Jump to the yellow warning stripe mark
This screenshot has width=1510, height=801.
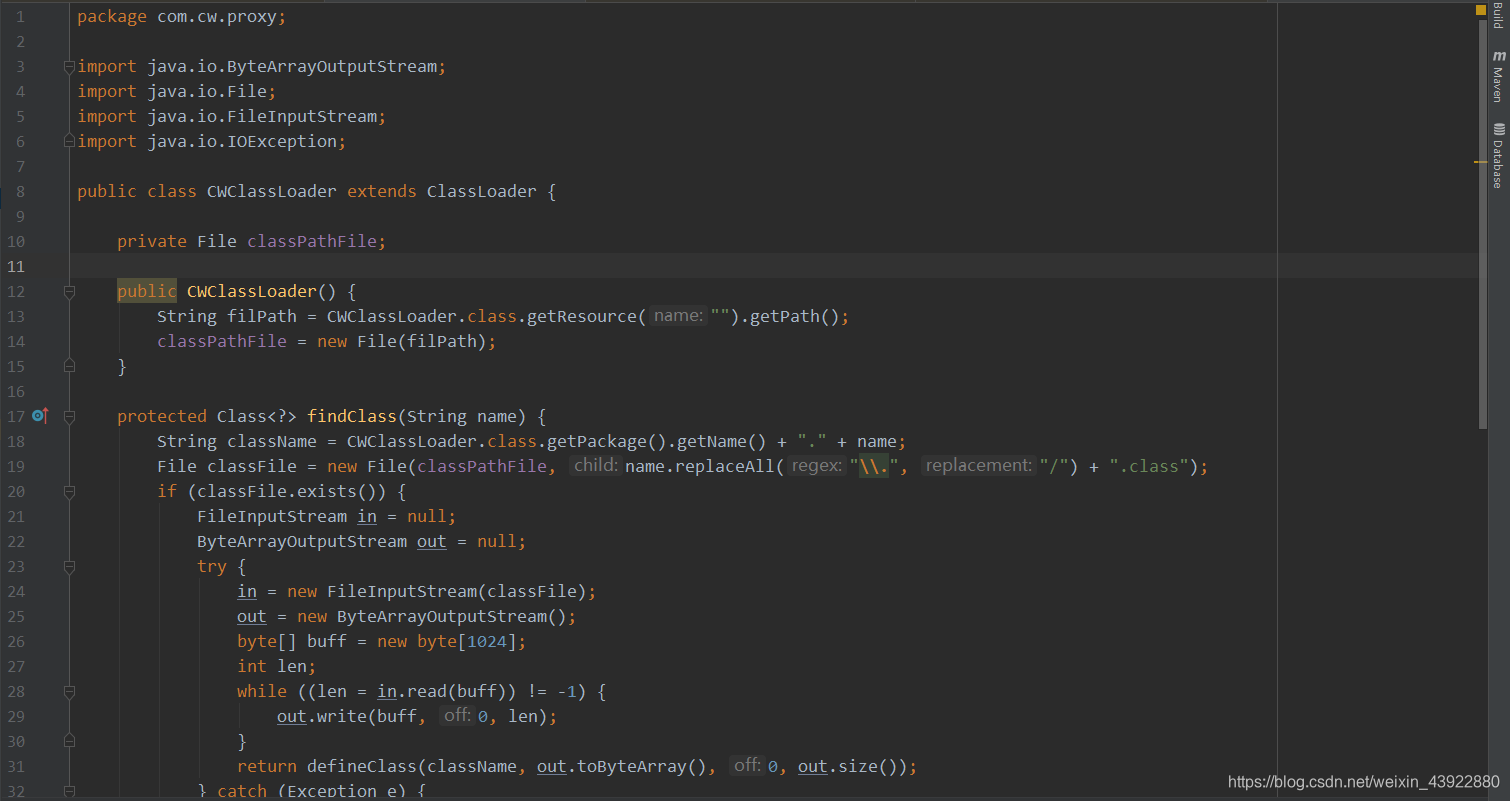click(1481, 161)
